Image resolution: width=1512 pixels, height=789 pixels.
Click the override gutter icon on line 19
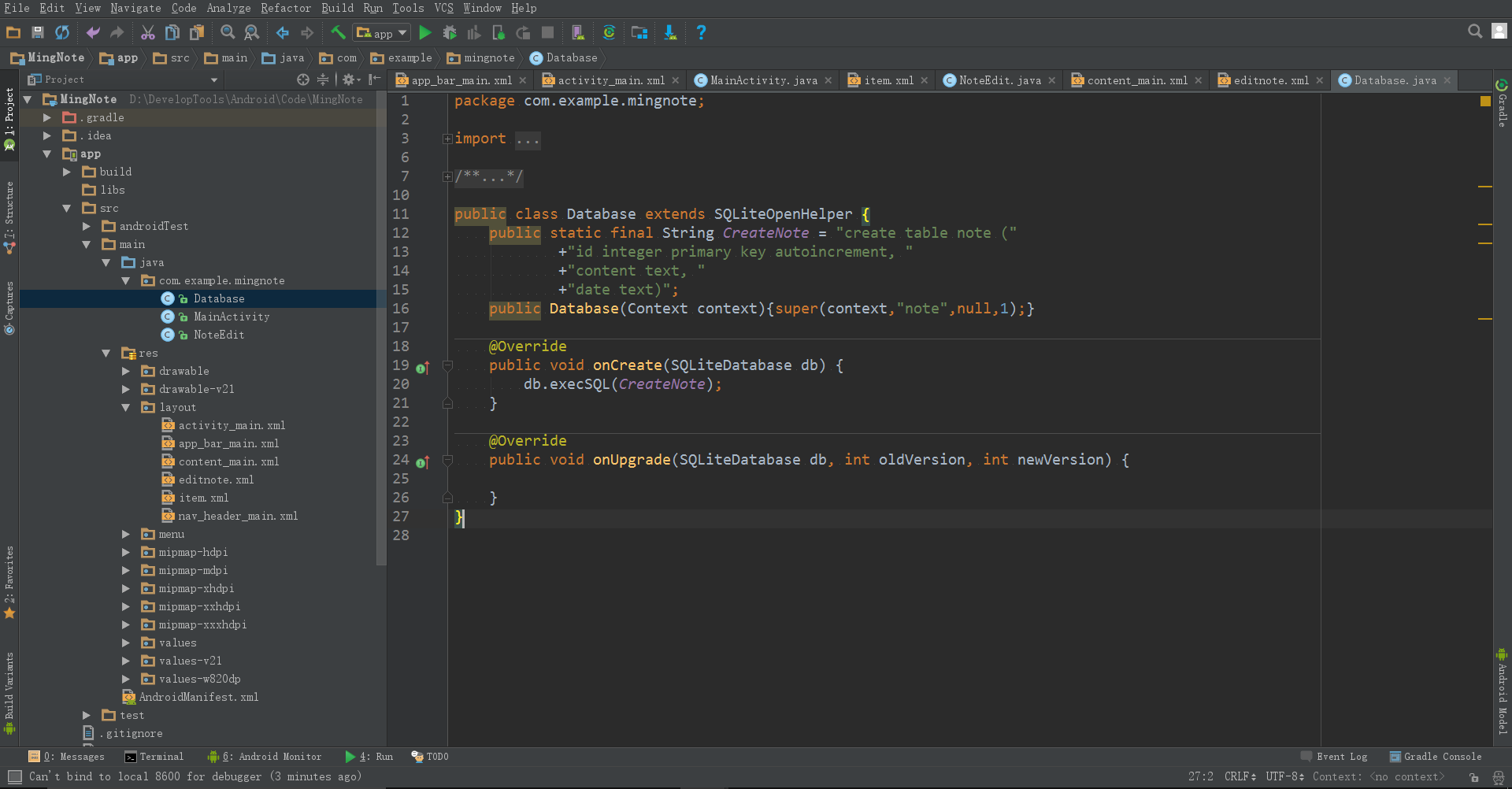pyautogui.click(x=422, y=367)
